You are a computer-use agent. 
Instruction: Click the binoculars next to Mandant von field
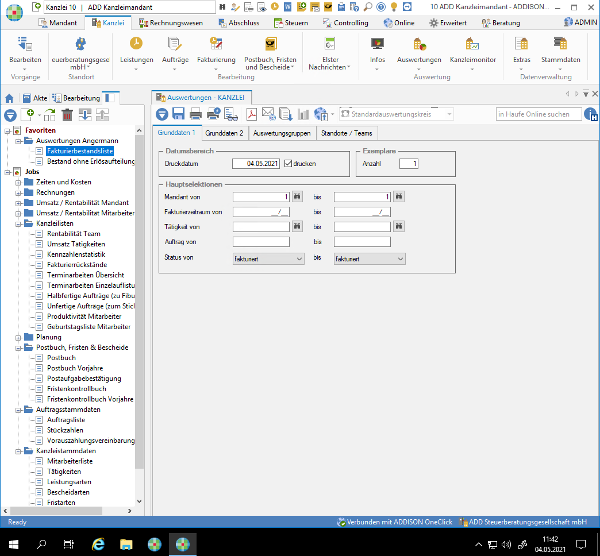click(x=297, y=196)
